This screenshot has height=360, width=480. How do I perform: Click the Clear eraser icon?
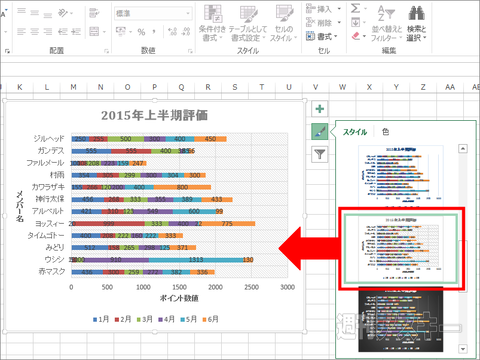click(x=356, y=36)
